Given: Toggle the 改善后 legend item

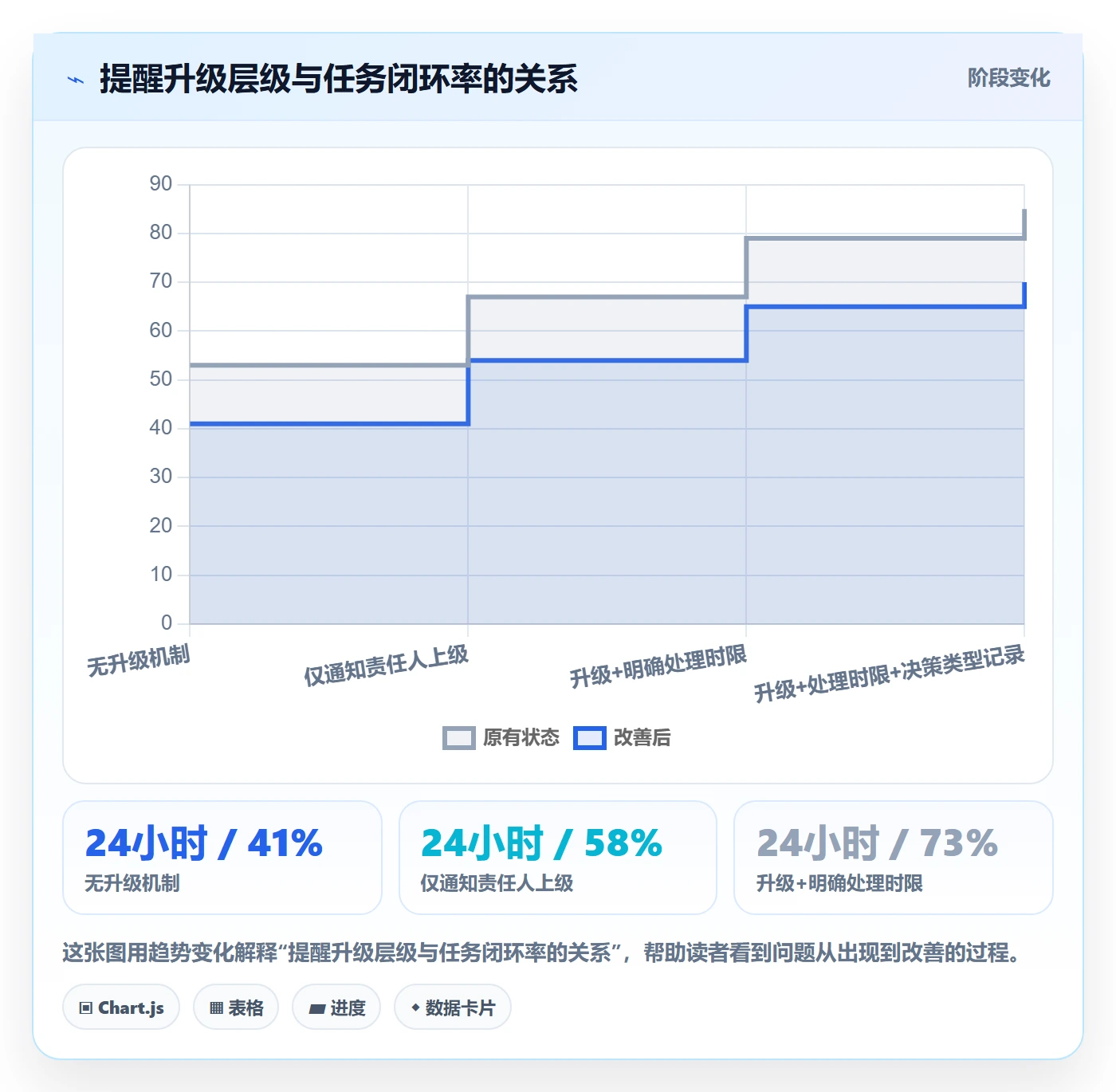Looking at the screenshot, I should 622,737.
